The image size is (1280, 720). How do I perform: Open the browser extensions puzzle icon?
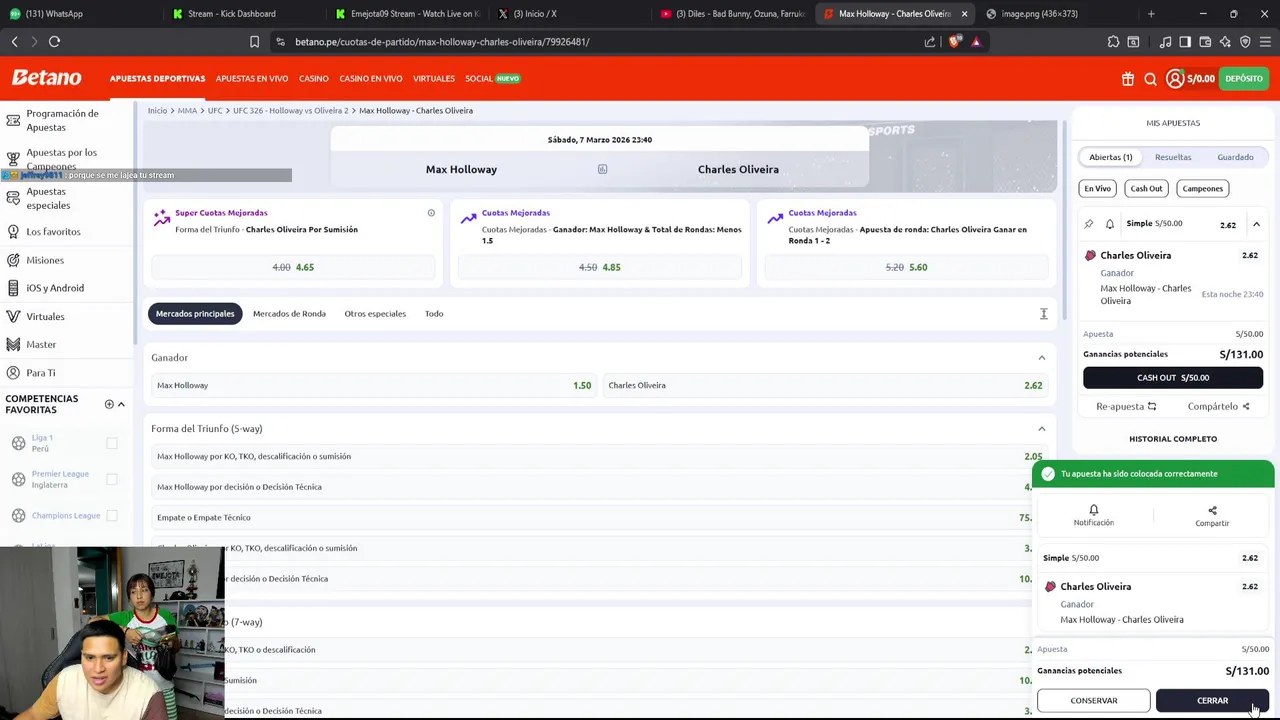pos(1113,42)
